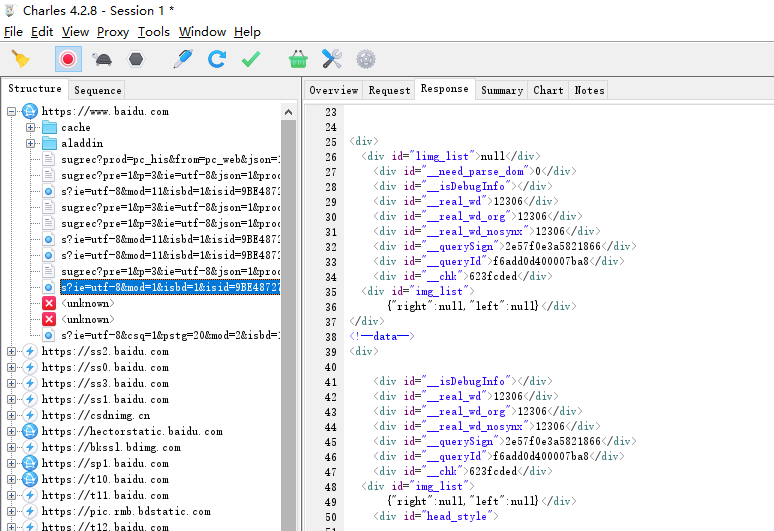774x531 pixels.
Task: Expand the https://t11.baidu.com host
Action: [11, 495]
